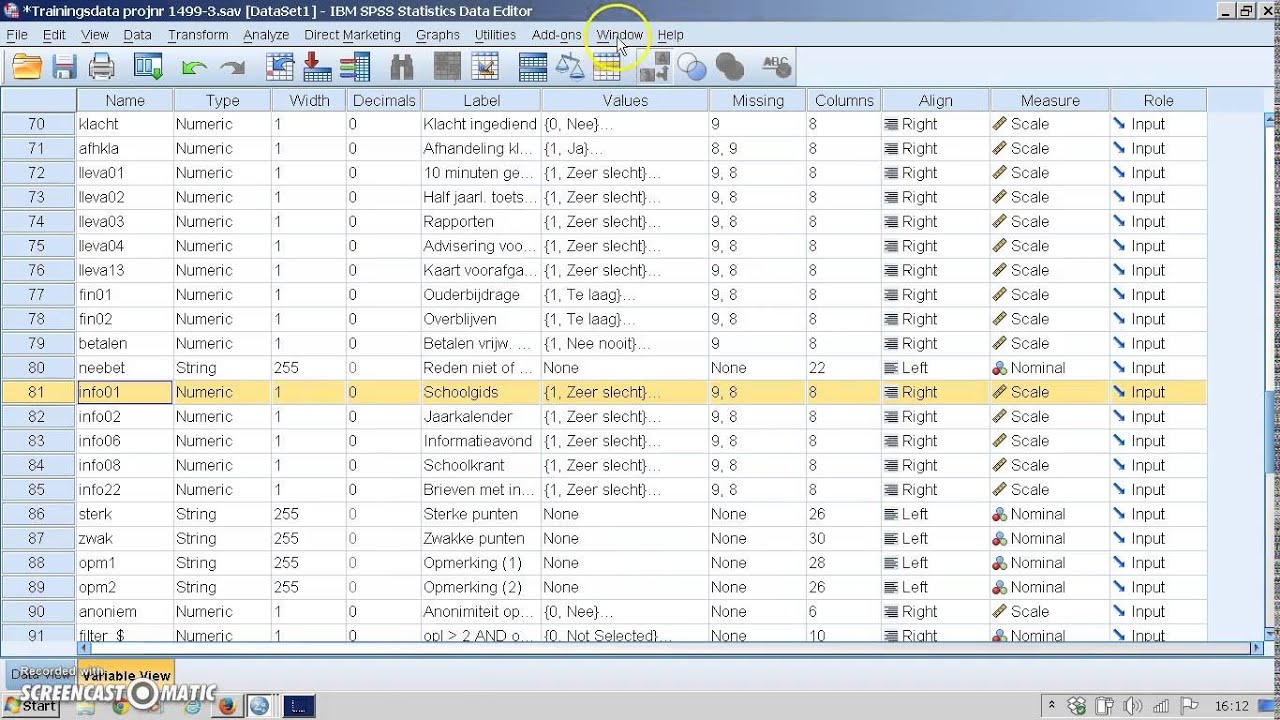Click the 'neebet' variable name
1280x720 pixels.
pyautogui.click(x=102, y=368)
